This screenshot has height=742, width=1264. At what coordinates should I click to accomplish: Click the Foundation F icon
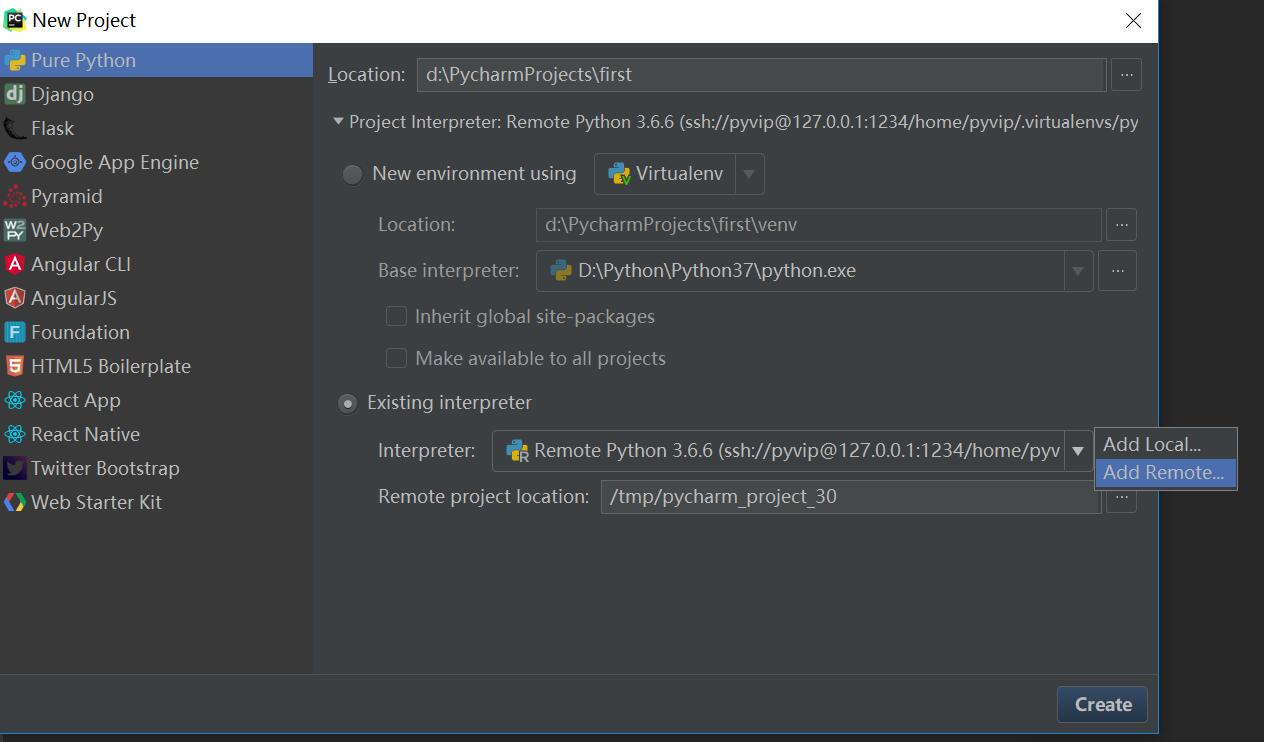point(15,332)
